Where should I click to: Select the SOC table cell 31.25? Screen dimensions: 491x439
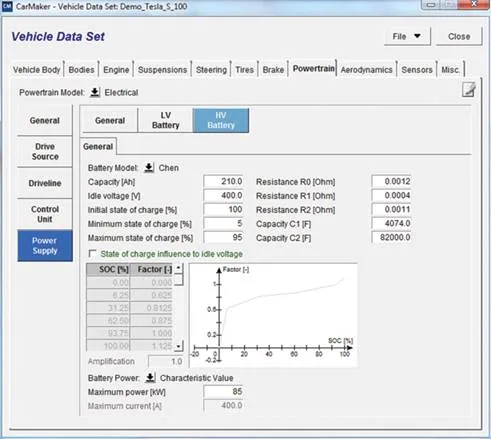[108, 308]
